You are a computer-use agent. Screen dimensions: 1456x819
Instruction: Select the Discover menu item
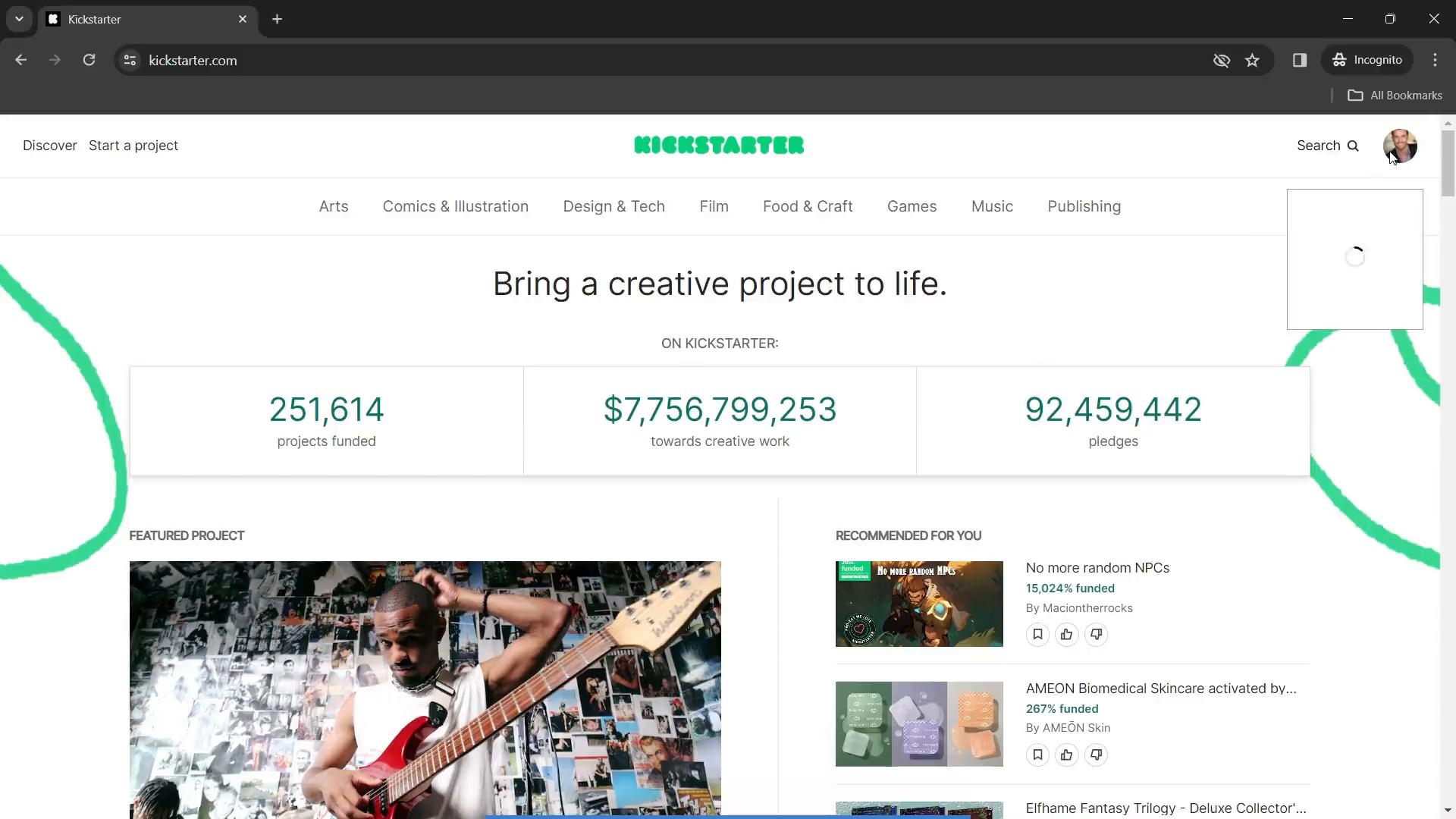tap(49, 146)
